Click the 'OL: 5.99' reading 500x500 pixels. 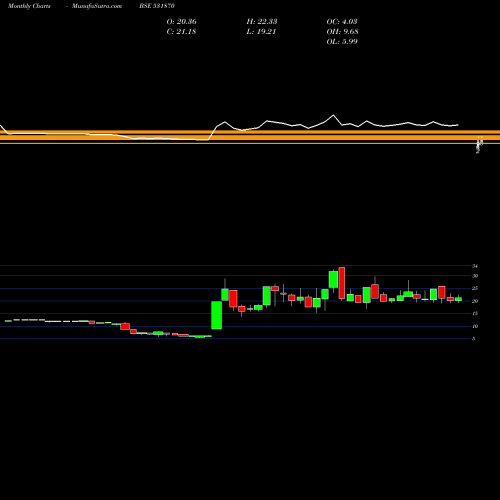pyautogui.click(x=342, y=41)
